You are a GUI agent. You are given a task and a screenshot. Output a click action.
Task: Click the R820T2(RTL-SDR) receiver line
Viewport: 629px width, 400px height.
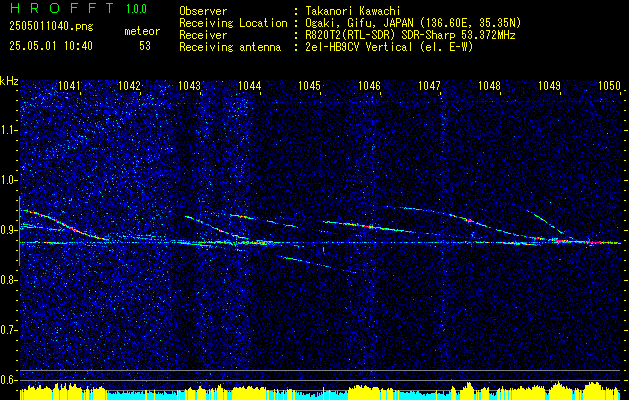tap(410, 35)
